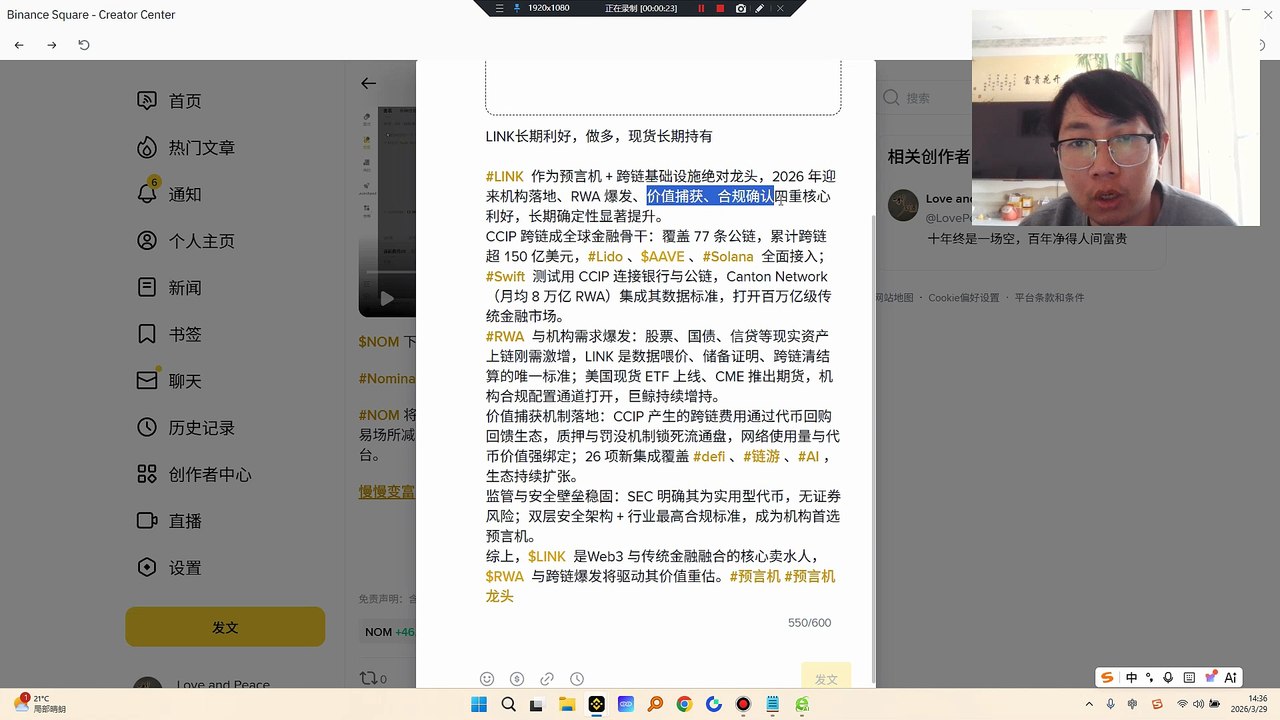
Task: Click the creator avatar in 相关创作者 panel
Action: (x=903, y=205)
